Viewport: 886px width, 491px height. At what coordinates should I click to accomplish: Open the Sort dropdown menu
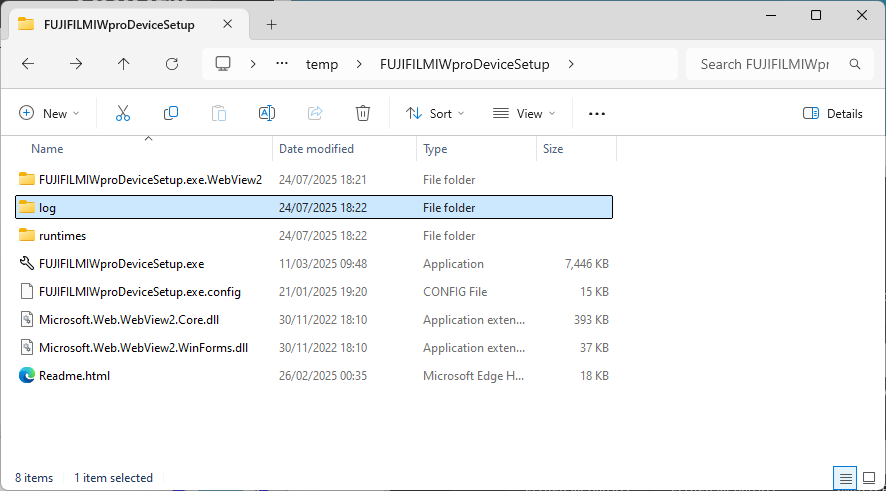[x=435, y=114]
